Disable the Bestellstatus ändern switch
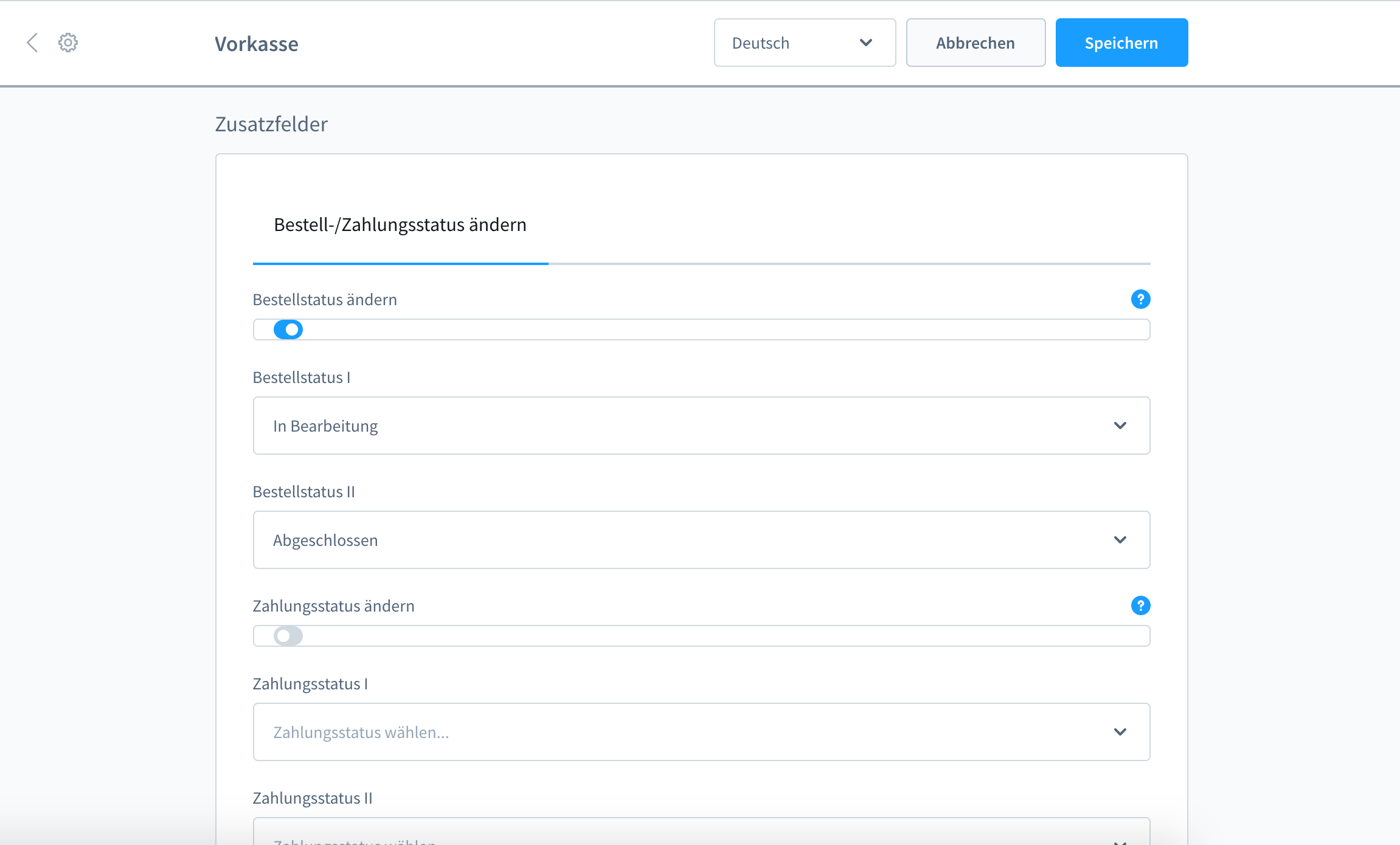The width and height of the screenshot is (1400, 845). pos(288,329)
